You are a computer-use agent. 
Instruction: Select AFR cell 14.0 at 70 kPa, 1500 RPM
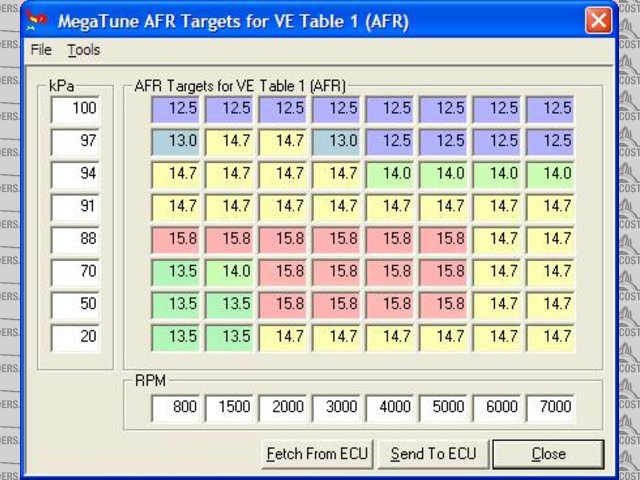point(229,272)
